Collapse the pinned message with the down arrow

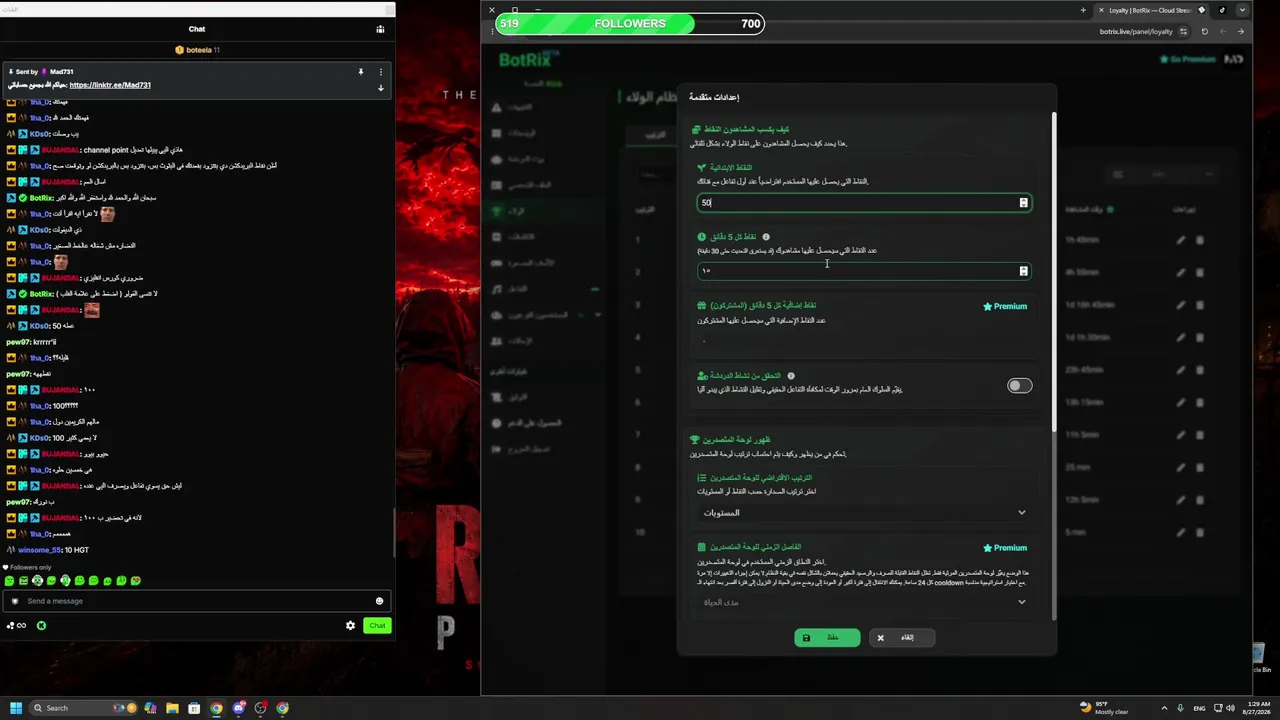[380, 88]
